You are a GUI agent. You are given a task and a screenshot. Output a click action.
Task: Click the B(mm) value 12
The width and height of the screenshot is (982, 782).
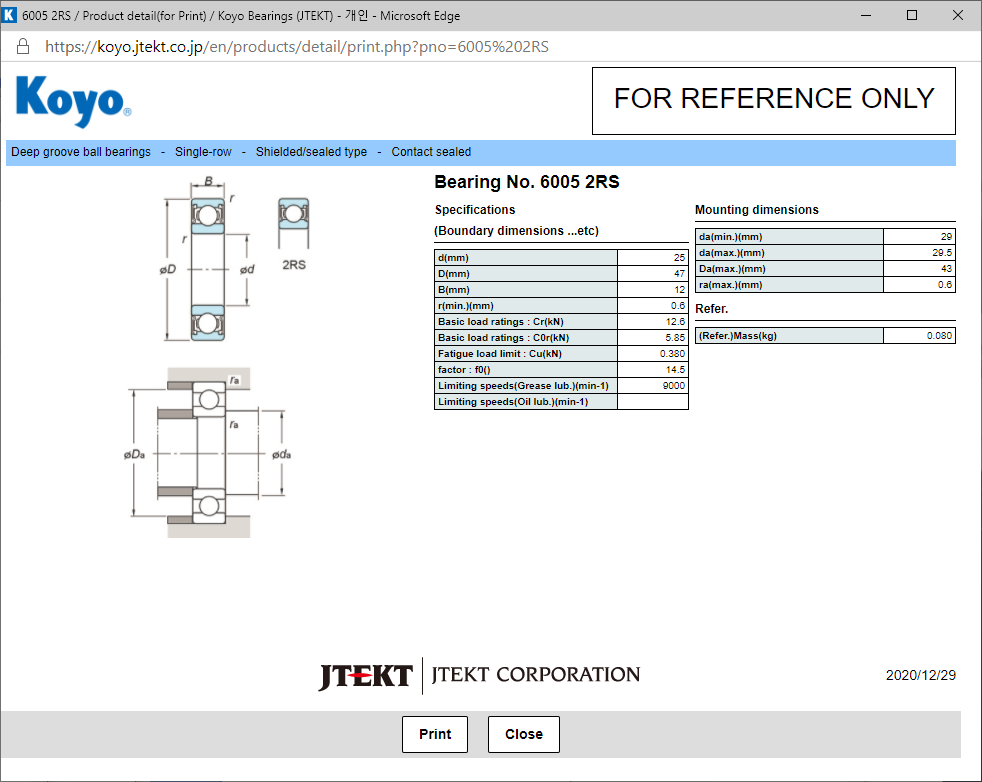point(653,289)
